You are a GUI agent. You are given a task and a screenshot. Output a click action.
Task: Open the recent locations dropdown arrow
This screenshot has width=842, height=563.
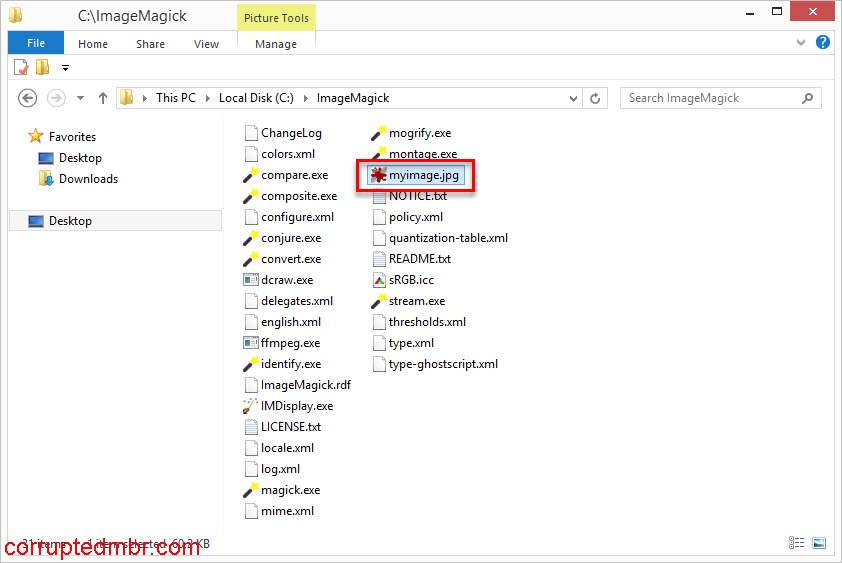pyautogui.click(x=79, y=98)
